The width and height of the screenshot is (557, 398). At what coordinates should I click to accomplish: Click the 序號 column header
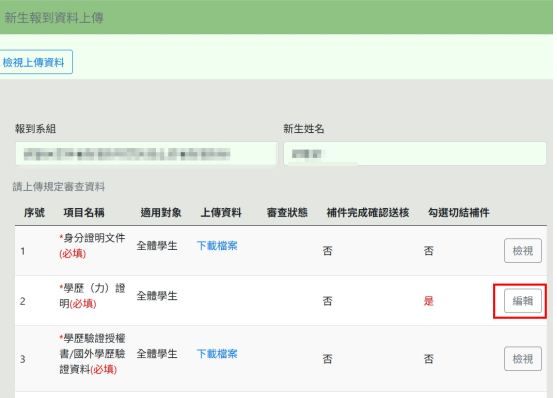click(x=34, y=213)
